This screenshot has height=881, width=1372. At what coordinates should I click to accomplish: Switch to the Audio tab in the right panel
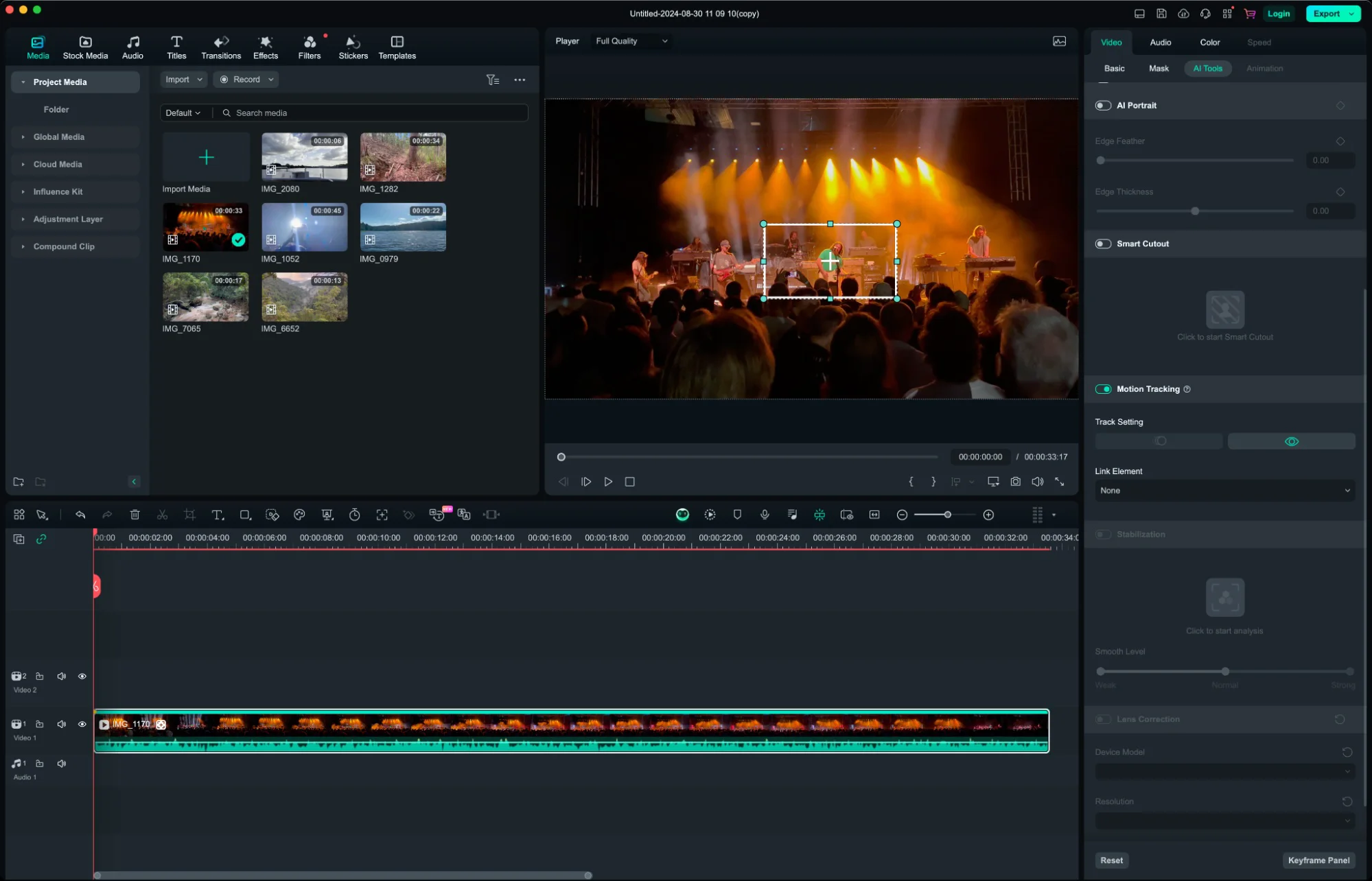(x=1160, y=42)
